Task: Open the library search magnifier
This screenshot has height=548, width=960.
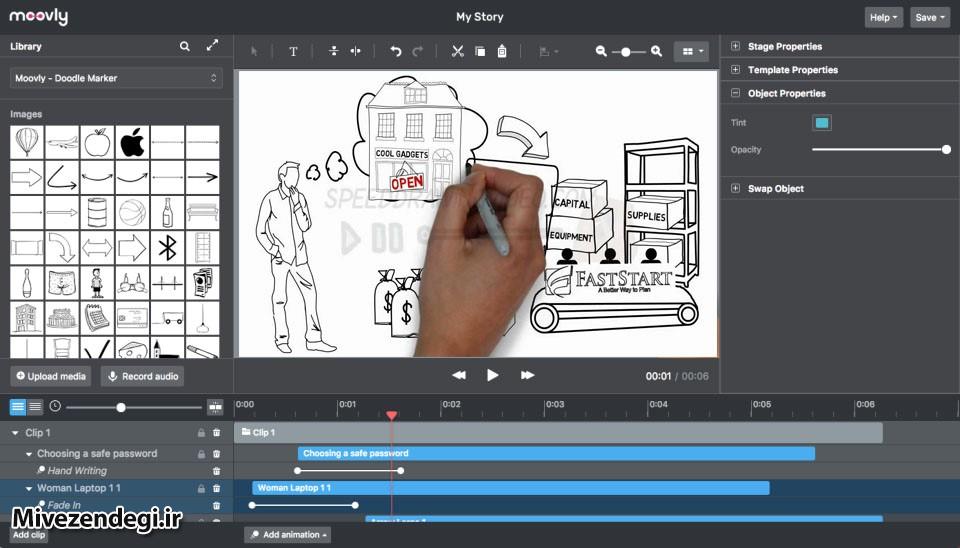Action: pyautogui.click(x=185, y=46)
